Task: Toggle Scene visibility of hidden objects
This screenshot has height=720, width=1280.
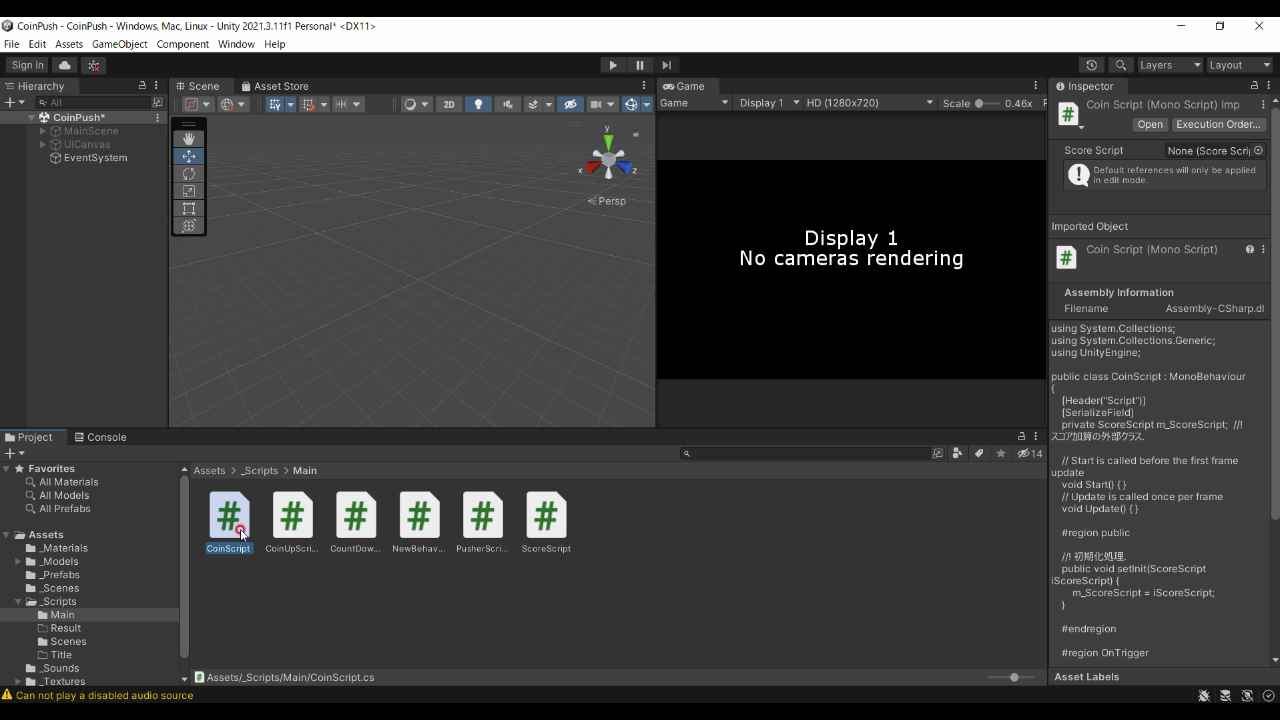Action: click(x=570, y=104)
